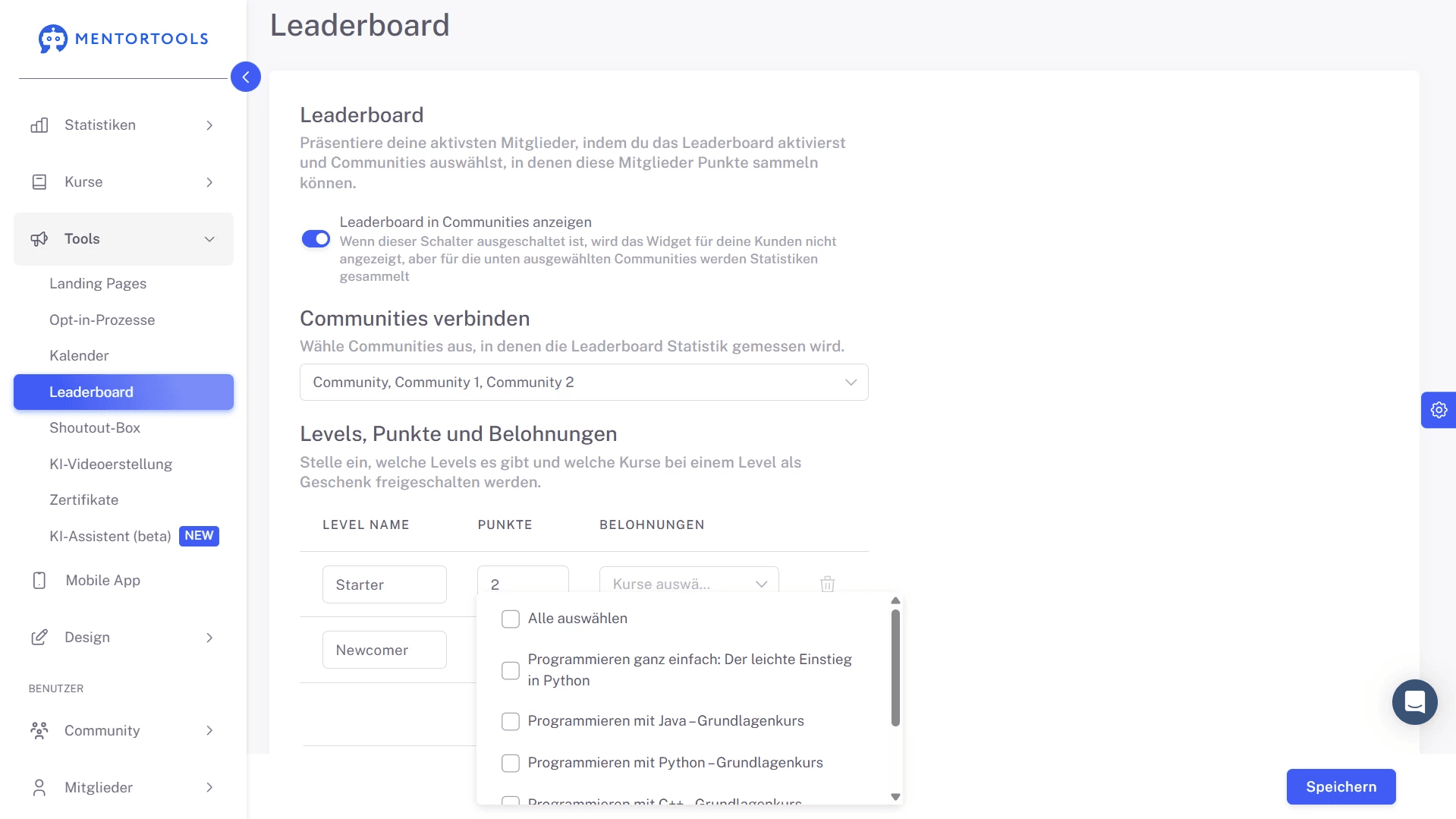This screenshot has height=819, width=1456.
Task: Select the Programmieren mit Java Grundlagenkurs checkbox
Action: 510,721
